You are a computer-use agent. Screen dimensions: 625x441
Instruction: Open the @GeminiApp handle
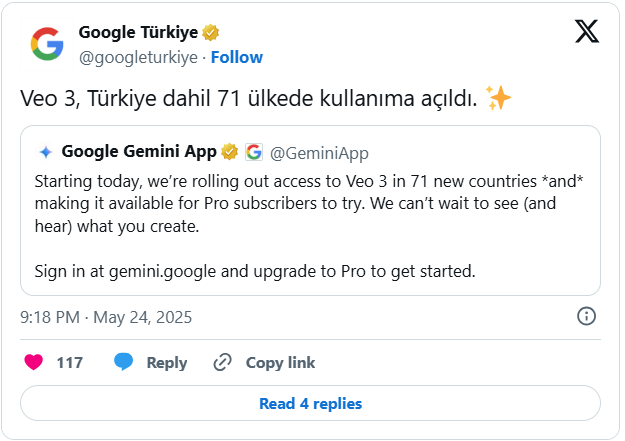[319, 153]
